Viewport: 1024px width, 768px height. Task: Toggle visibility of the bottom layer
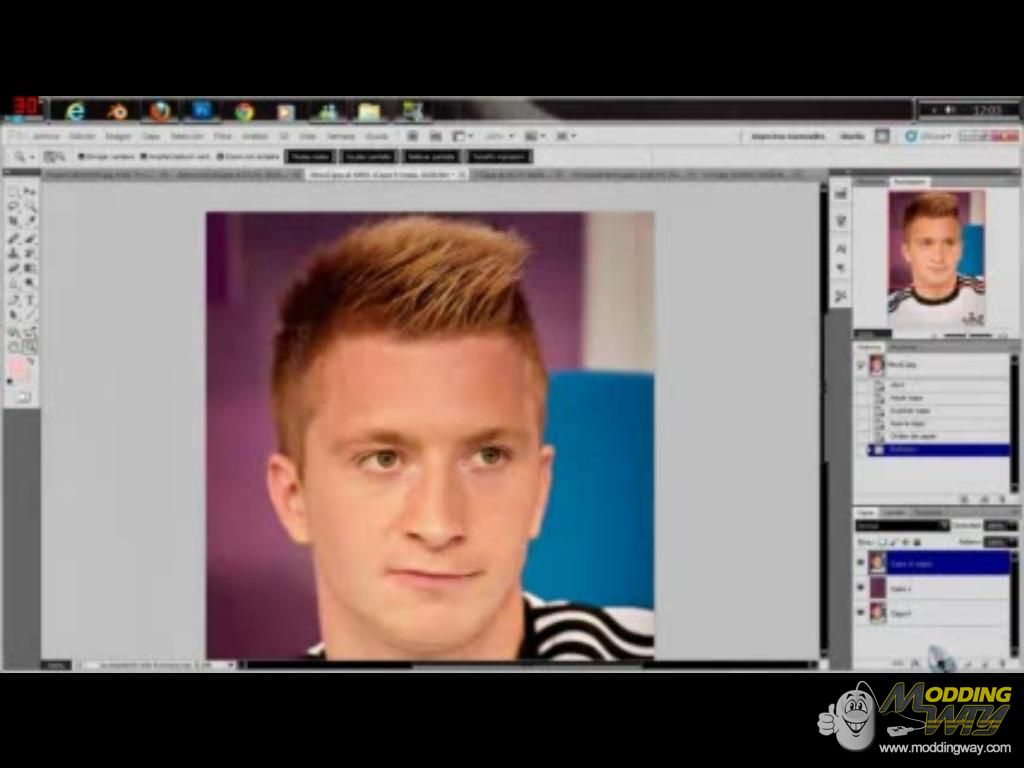point(860,613)
